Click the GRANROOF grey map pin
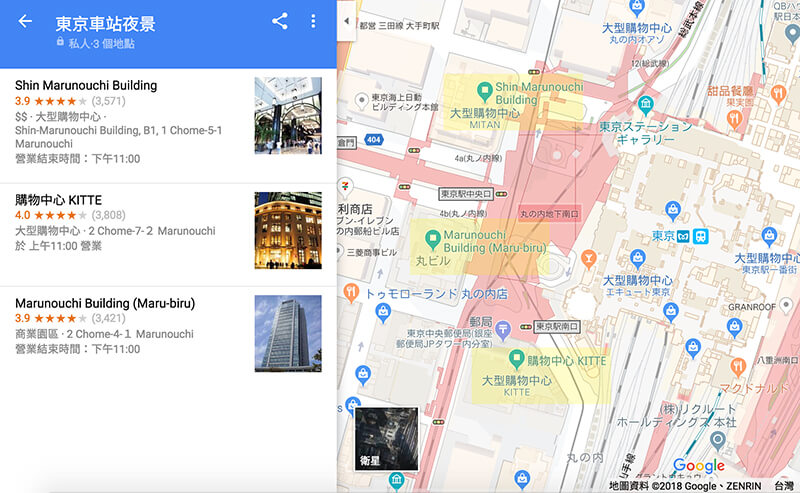Viewport: 800px width, 493px height. pyautogui.click(x=786, y=306)
